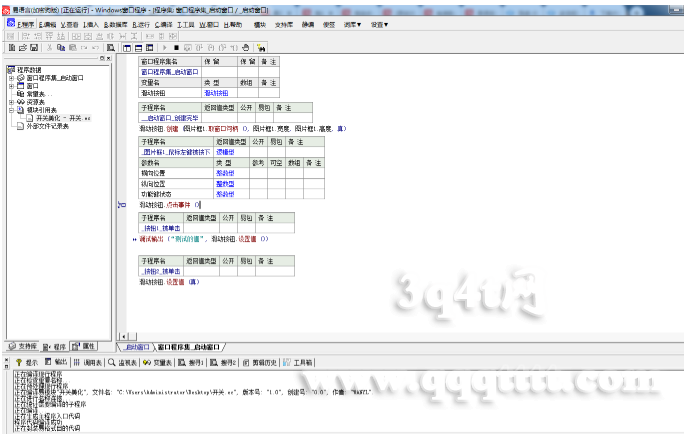Open the 设置 dropdown in the menu bar
The image size is (684, 434).
[379, 25]
